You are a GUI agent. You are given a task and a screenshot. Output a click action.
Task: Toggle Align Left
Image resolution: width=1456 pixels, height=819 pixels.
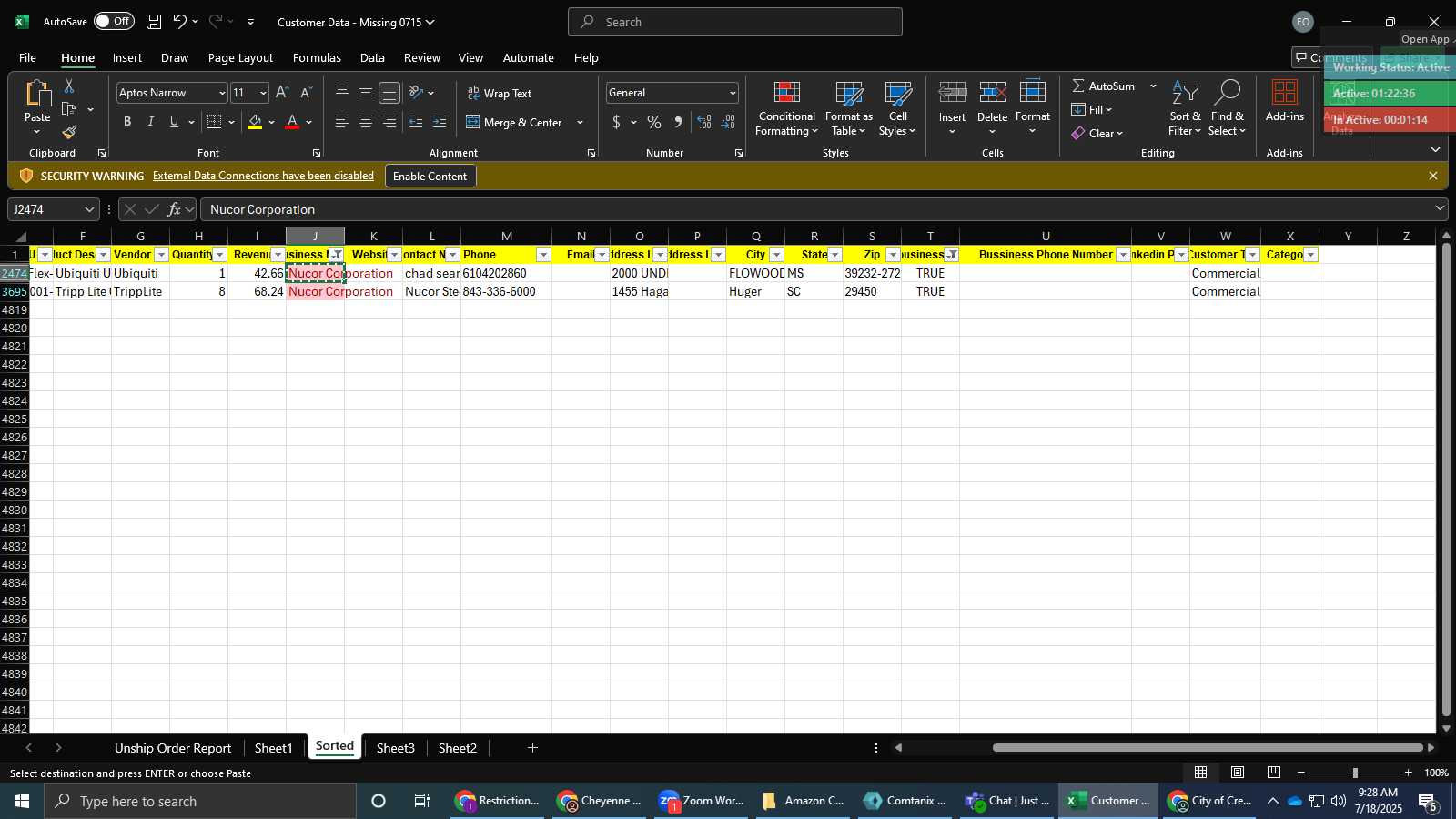pos(342,122)
